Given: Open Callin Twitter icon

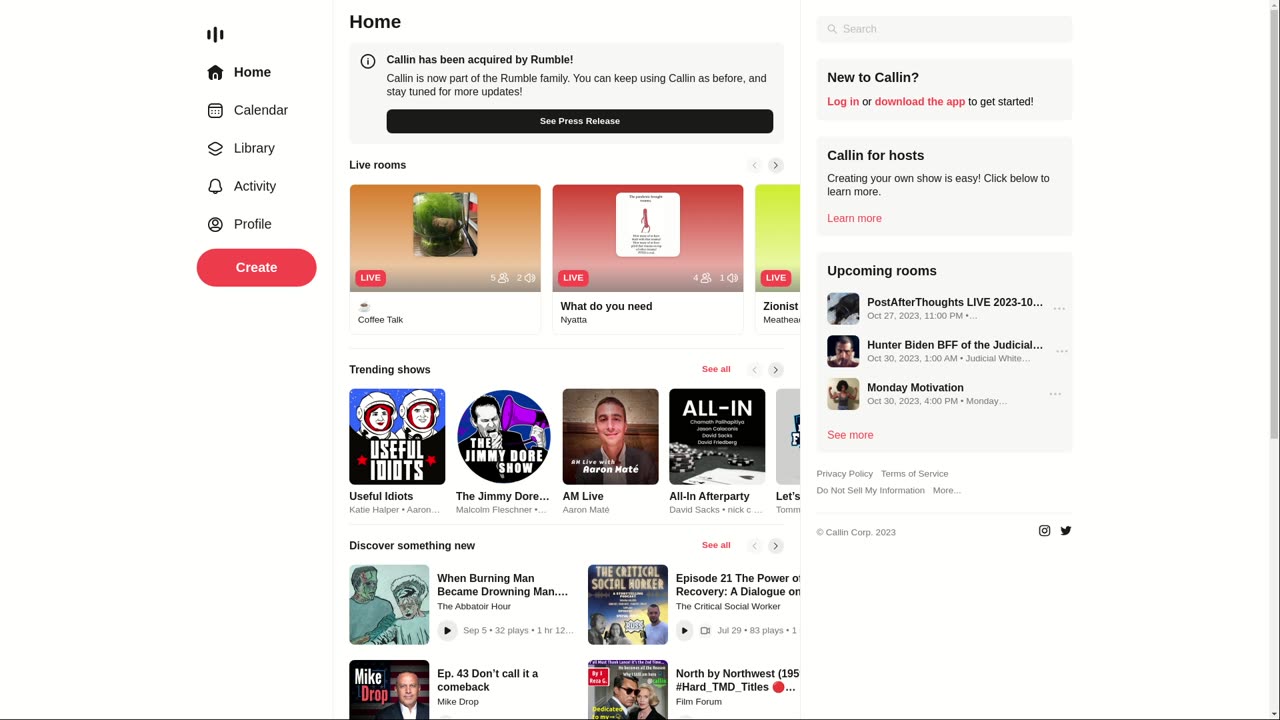Looking at the screenshot, I should click(x=1066, y=531).
